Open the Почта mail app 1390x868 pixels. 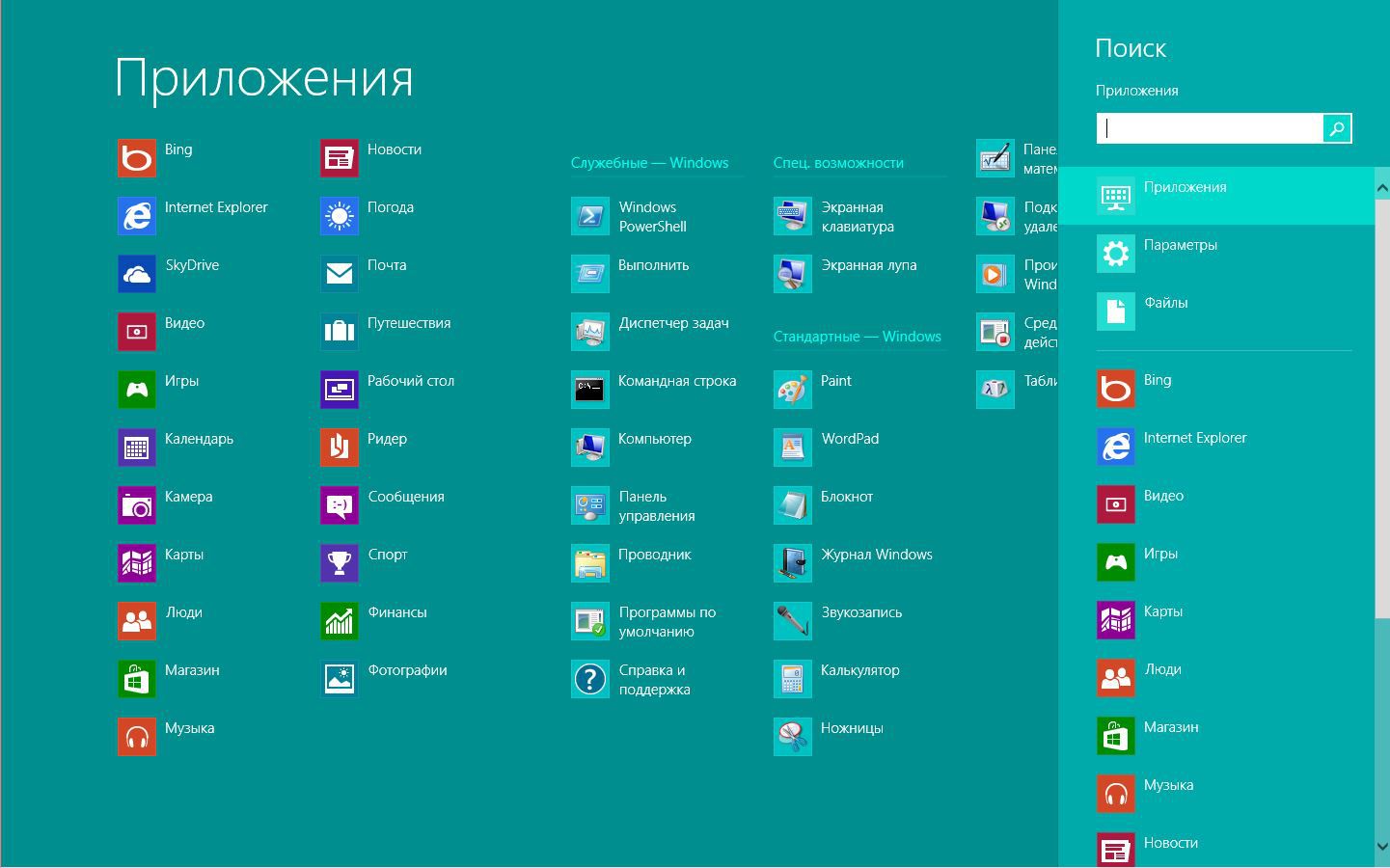363,274
